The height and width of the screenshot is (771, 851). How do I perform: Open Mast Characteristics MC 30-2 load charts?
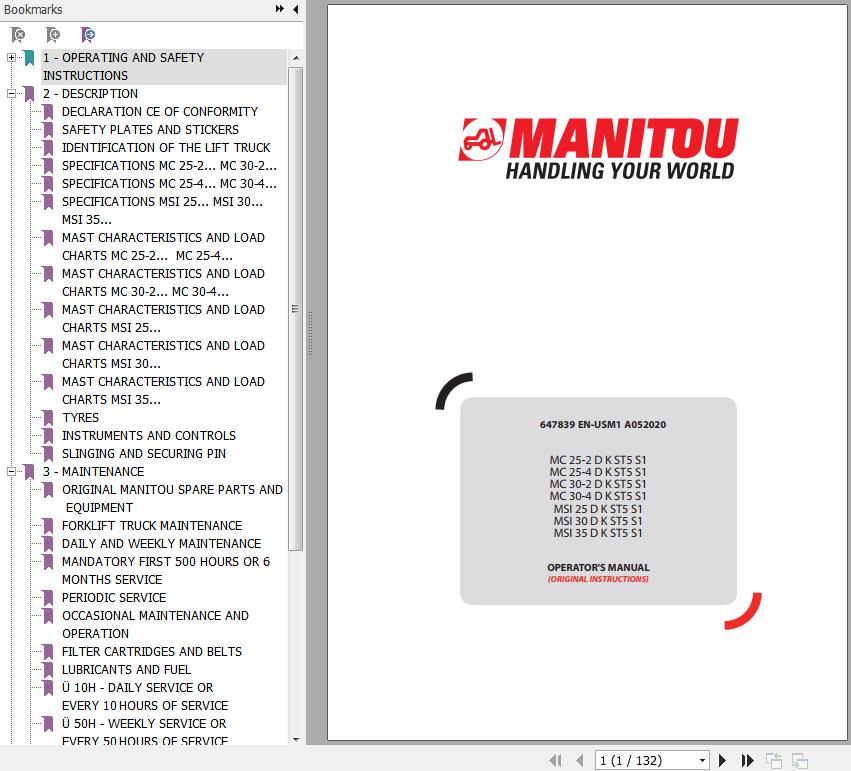(163, 282)
